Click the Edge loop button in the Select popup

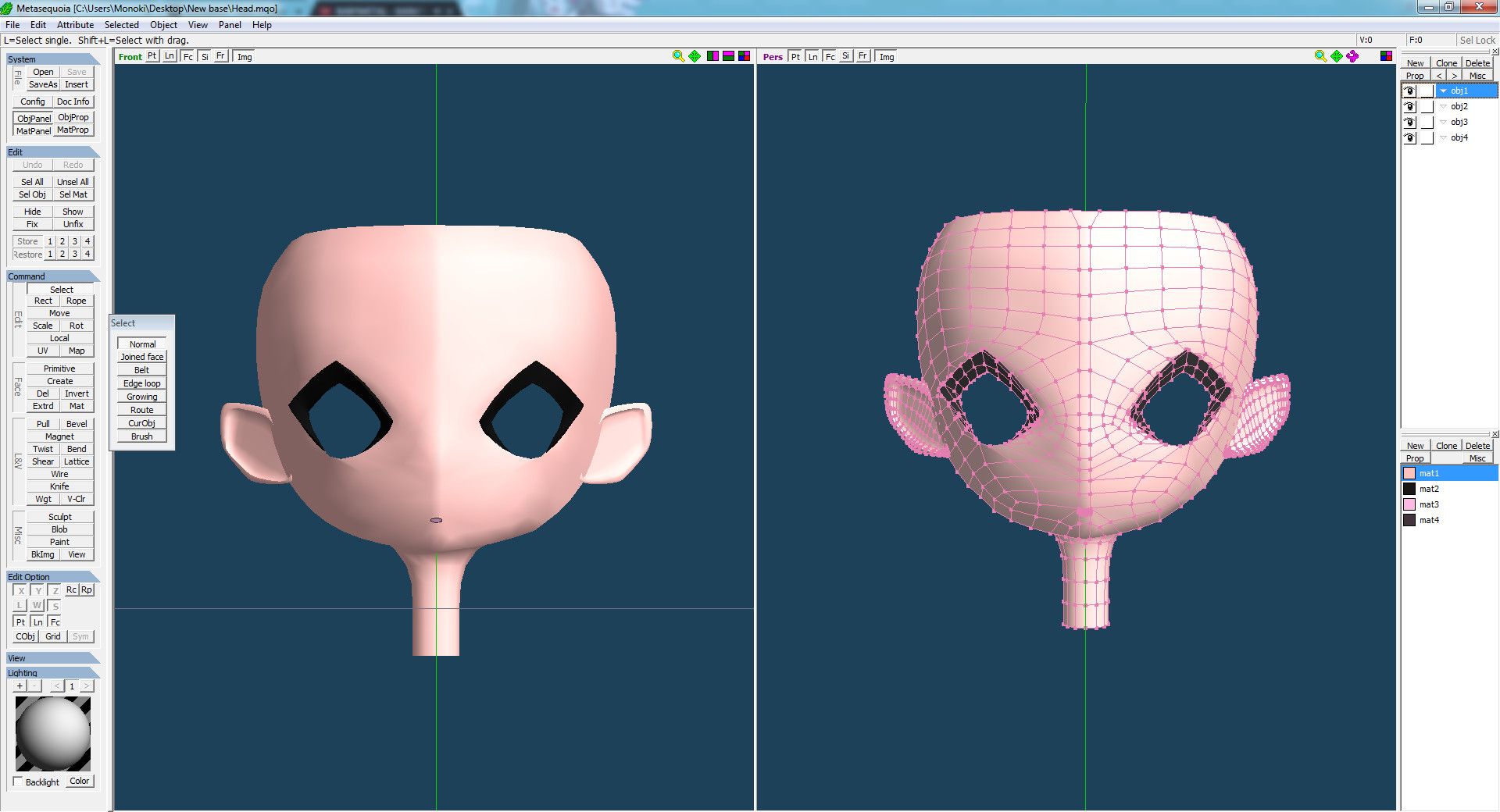[141, 383]
